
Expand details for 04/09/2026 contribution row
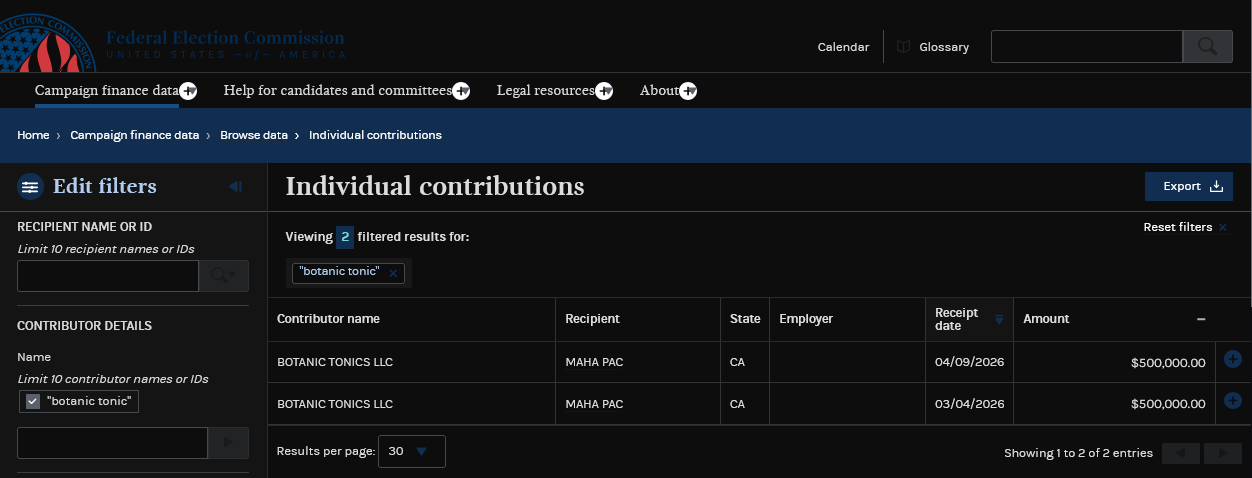[1233, 360]
